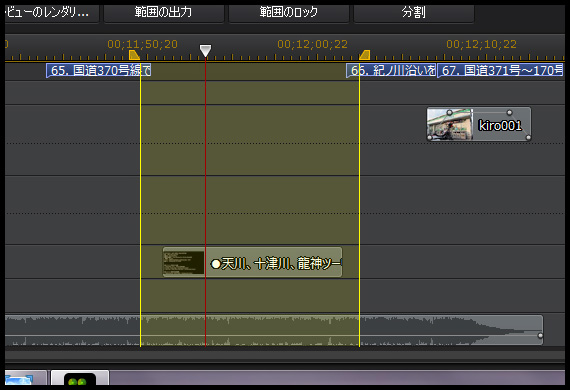Click the 00;11;50;20 timecode on ruler

[x=142, y=44]
